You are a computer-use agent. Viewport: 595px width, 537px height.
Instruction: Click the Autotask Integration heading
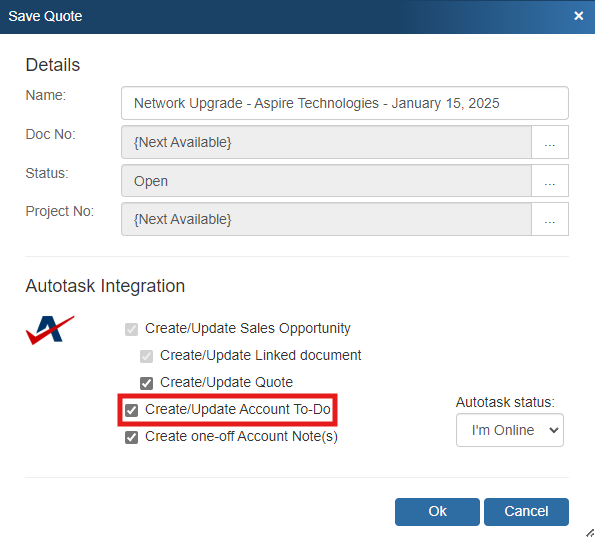tap(105, 286)
